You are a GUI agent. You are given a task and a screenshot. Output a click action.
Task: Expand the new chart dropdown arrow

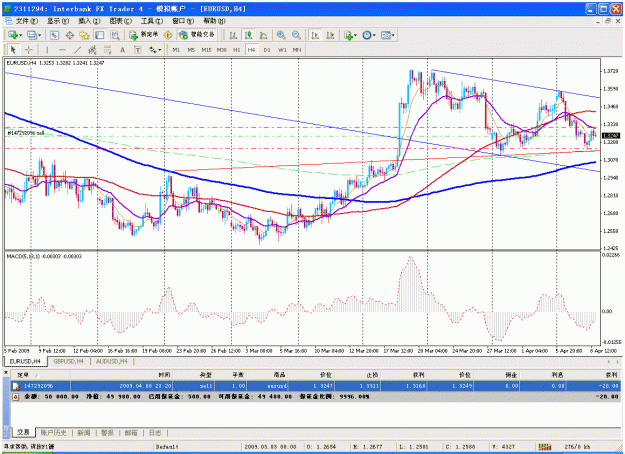(x=20, y=35)
